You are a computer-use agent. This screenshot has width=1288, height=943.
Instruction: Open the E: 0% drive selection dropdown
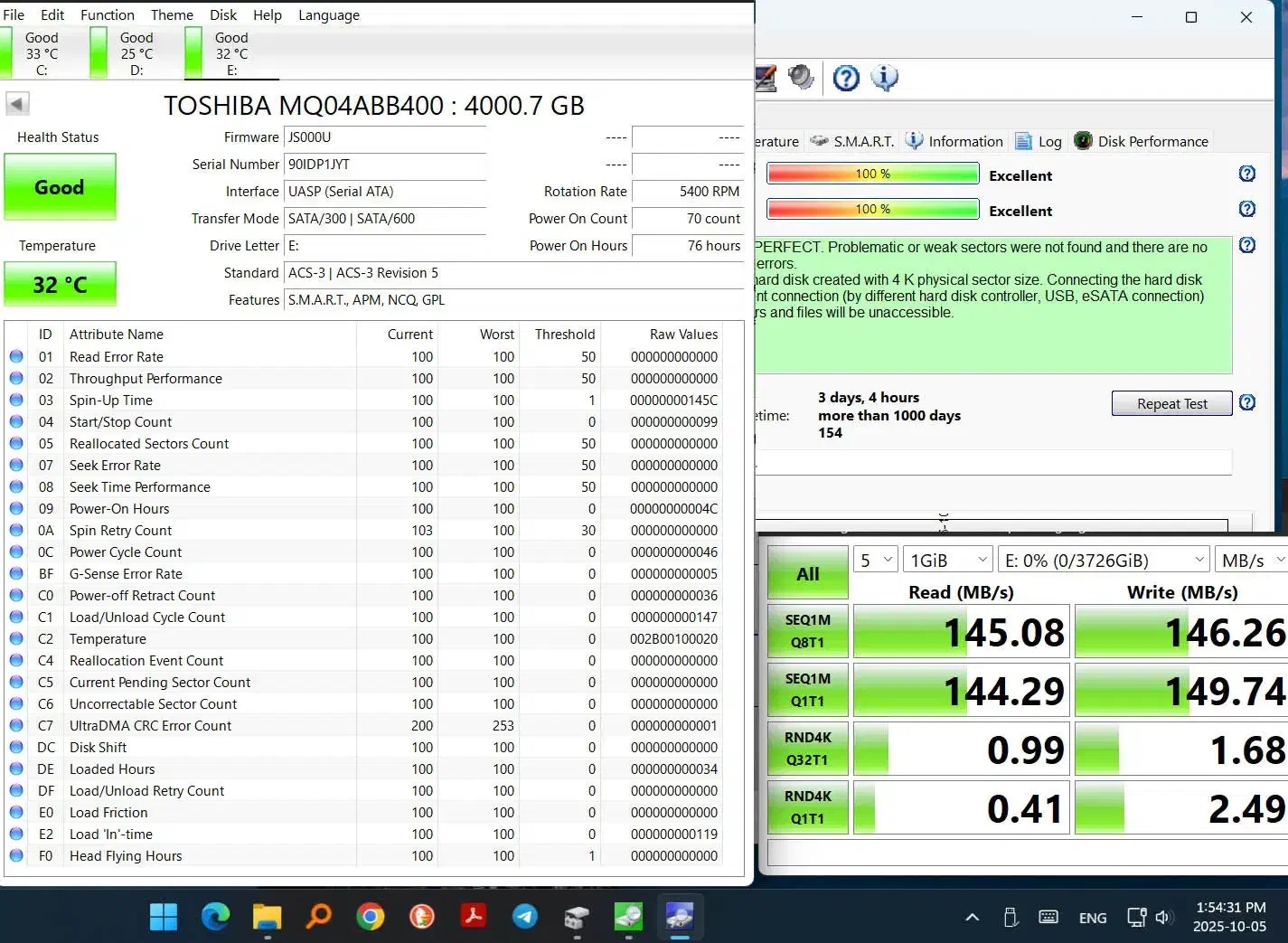tap(1104, 561)
